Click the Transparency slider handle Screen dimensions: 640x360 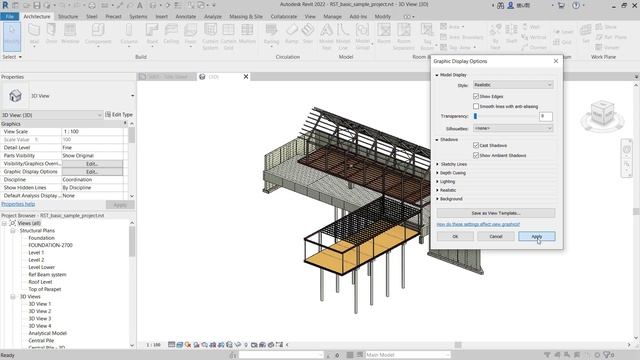pyautogui.click(x=475, y=116)
